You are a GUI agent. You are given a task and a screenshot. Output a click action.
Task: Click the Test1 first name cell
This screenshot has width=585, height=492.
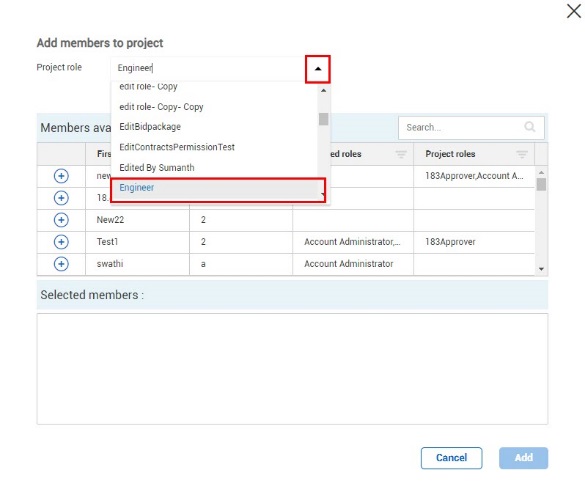pos(137,242)
